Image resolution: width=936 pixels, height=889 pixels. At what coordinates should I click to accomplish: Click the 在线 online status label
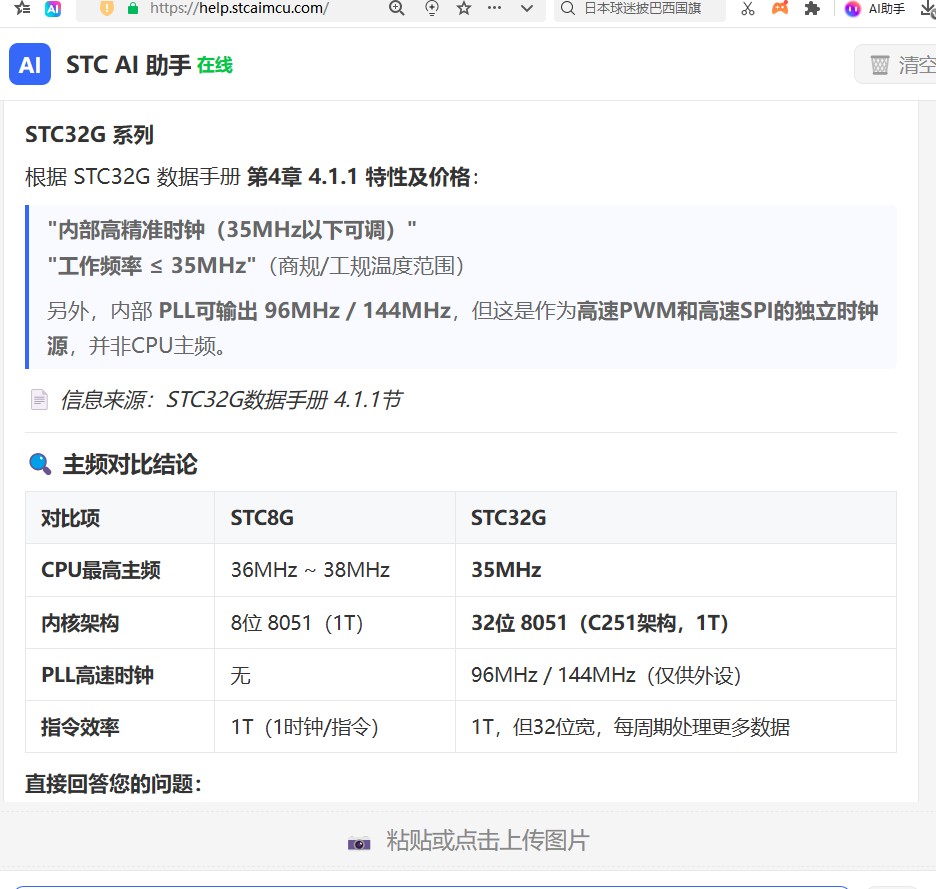click(215, 64)
